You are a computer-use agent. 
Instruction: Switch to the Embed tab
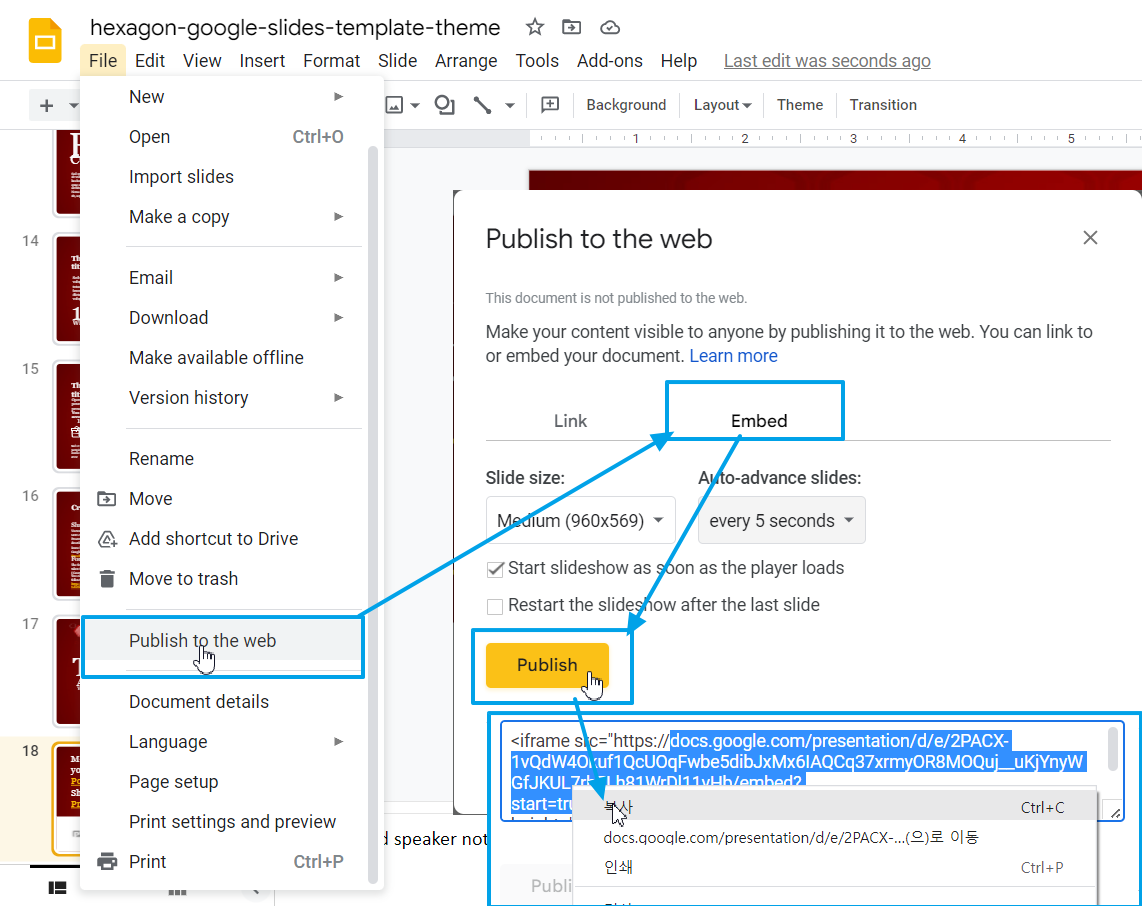pos(759,421)
